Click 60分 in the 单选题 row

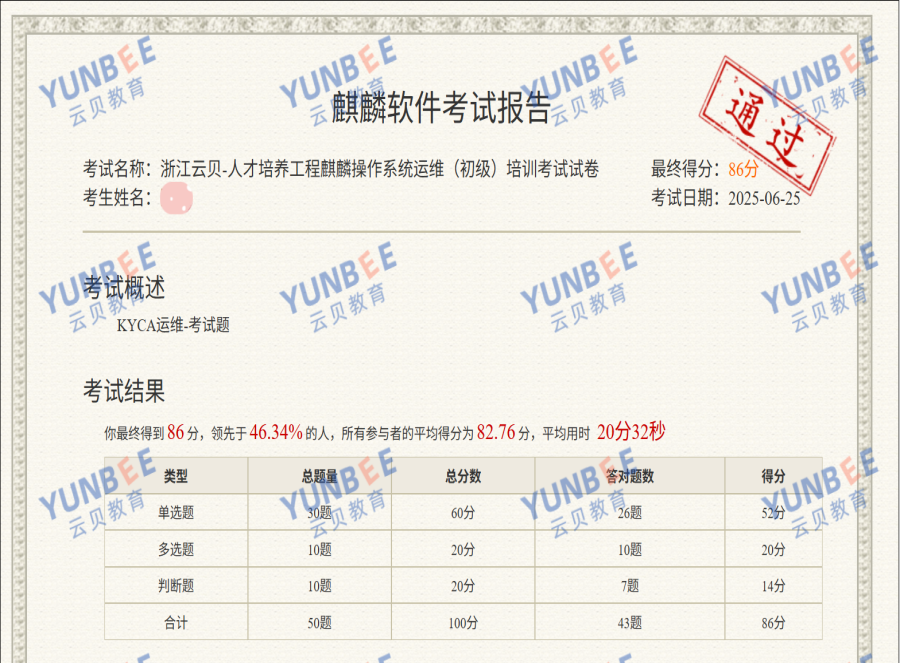(463, 513)
